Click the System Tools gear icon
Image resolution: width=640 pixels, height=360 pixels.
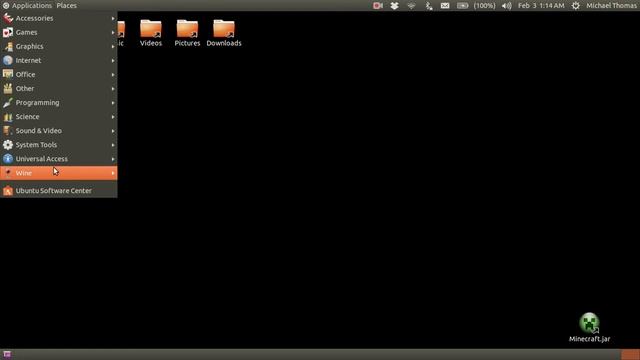pos(8,145)
